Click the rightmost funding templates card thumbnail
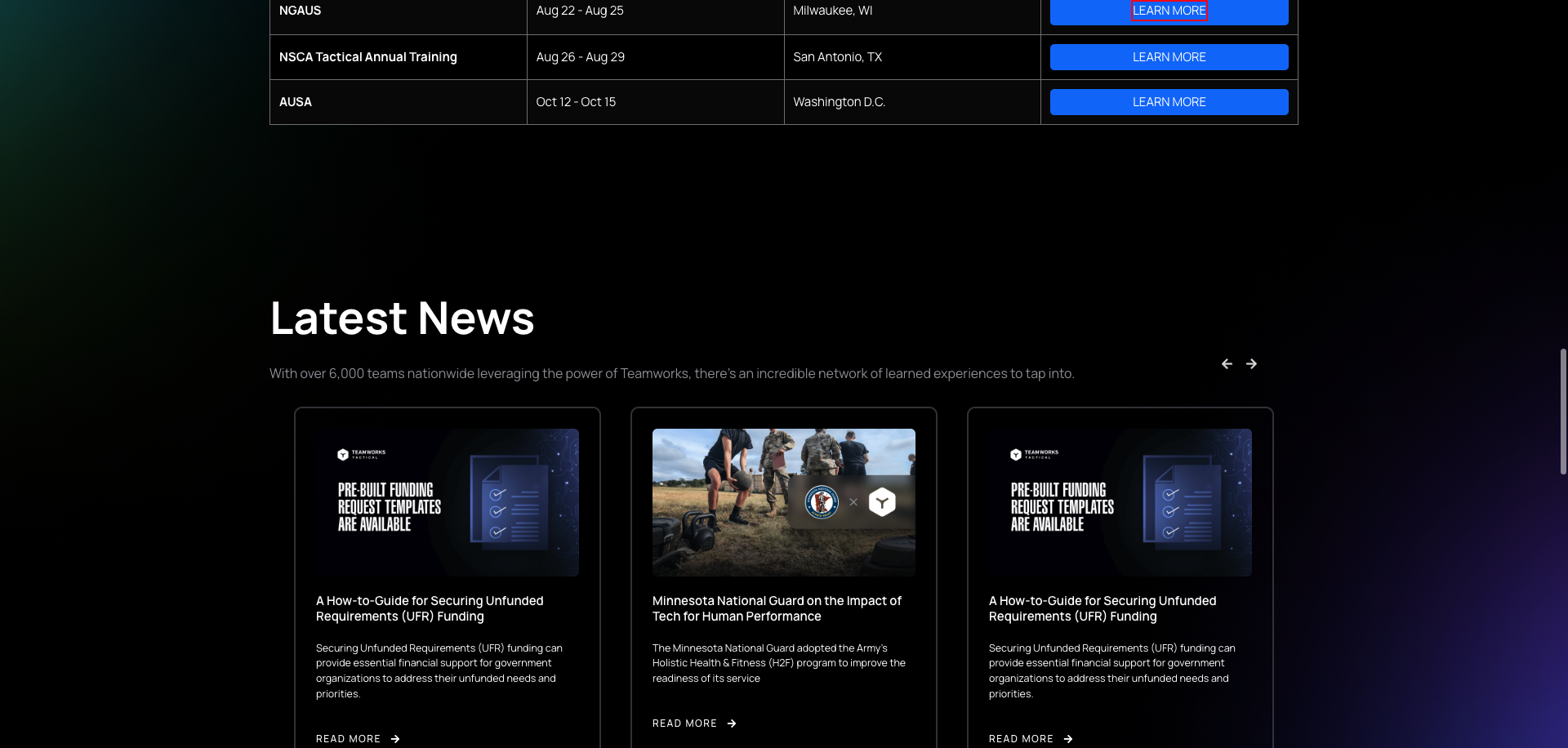The width and height of the screenshot is (1568, 748). (x=1120, y=502)
